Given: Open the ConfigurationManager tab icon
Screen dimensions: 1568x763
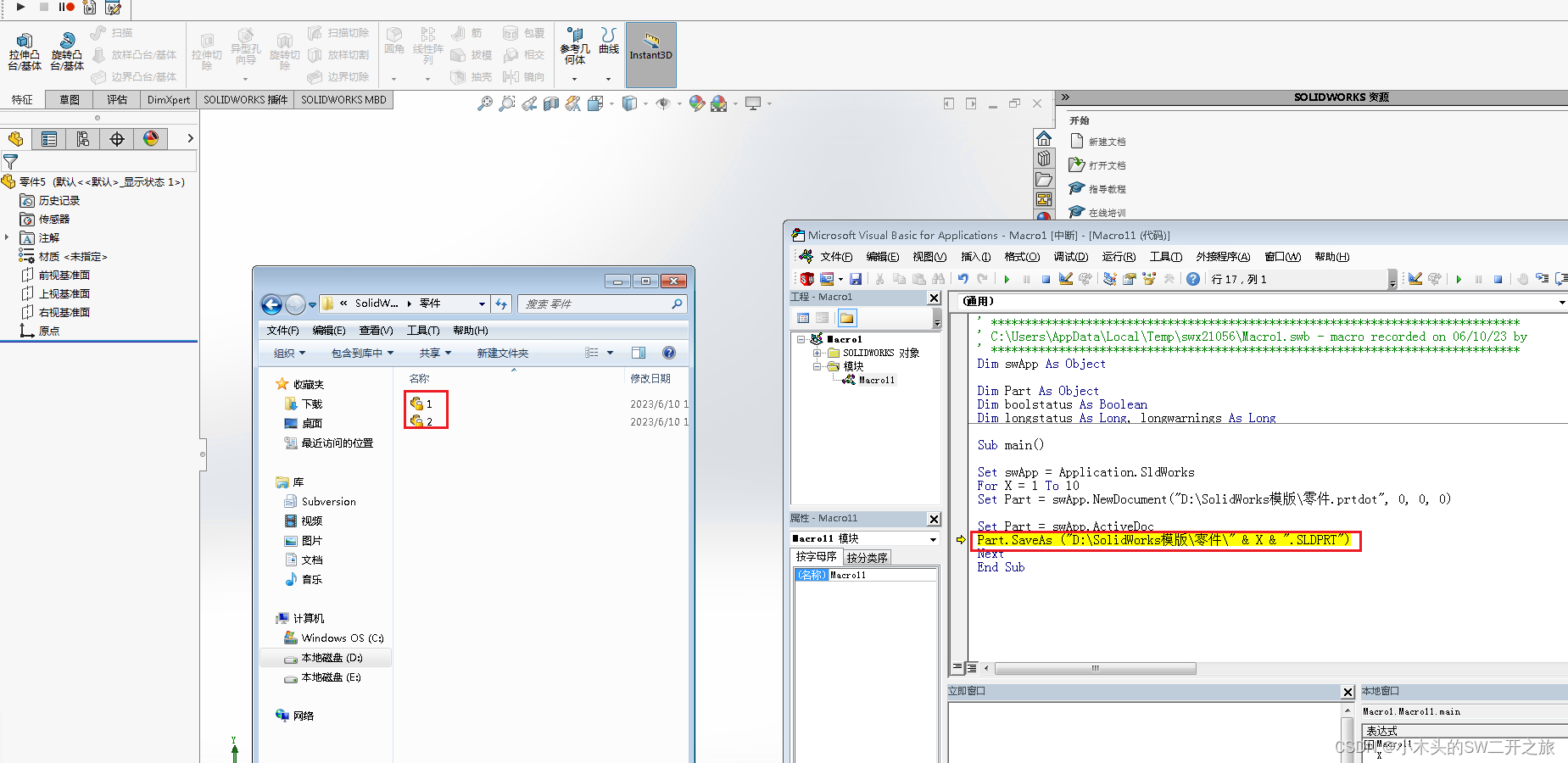Looking at the screenshot, I should tap(83, 139).
